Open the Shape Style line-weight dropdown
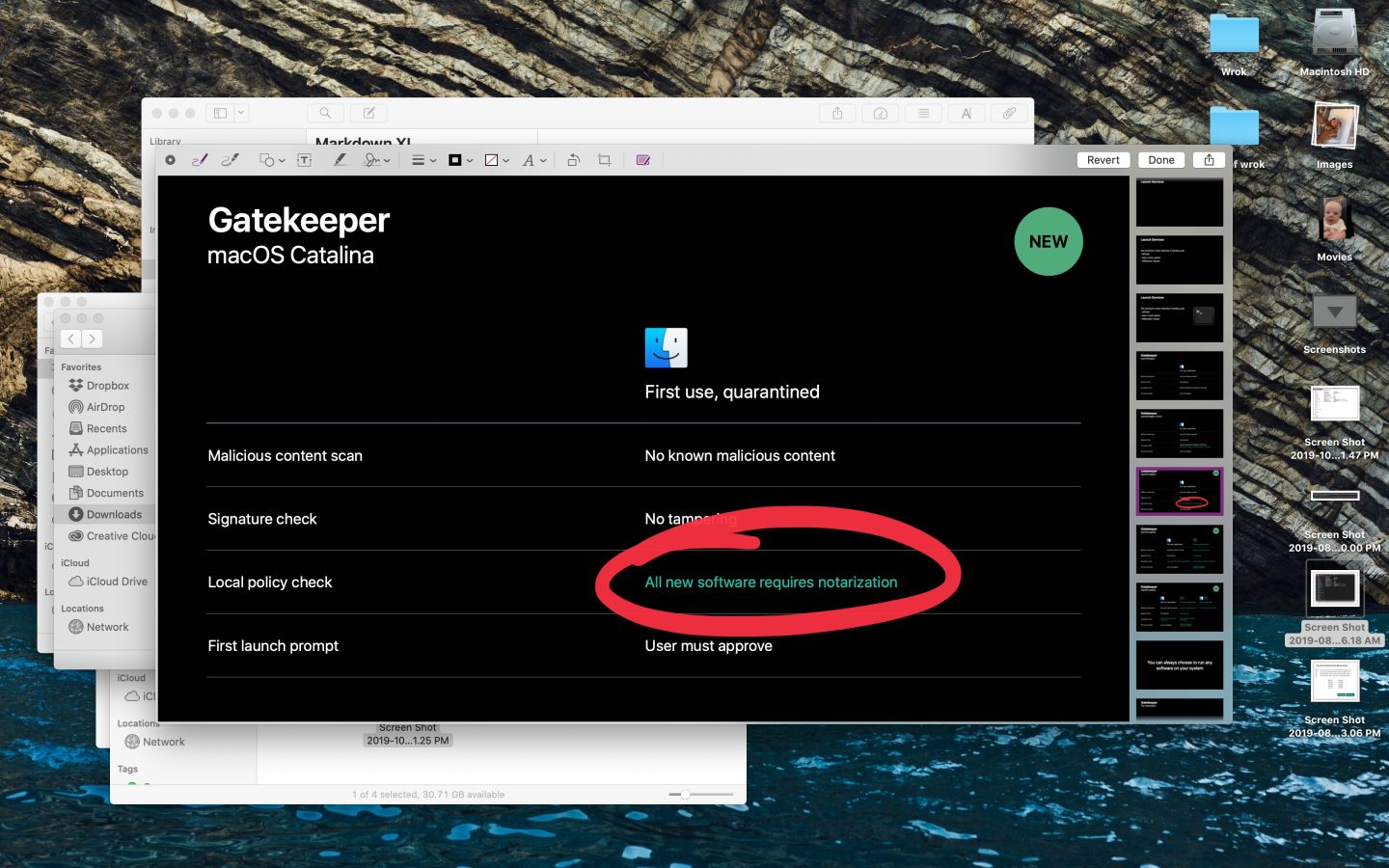The image size is (1389, 868). (422, 159)
